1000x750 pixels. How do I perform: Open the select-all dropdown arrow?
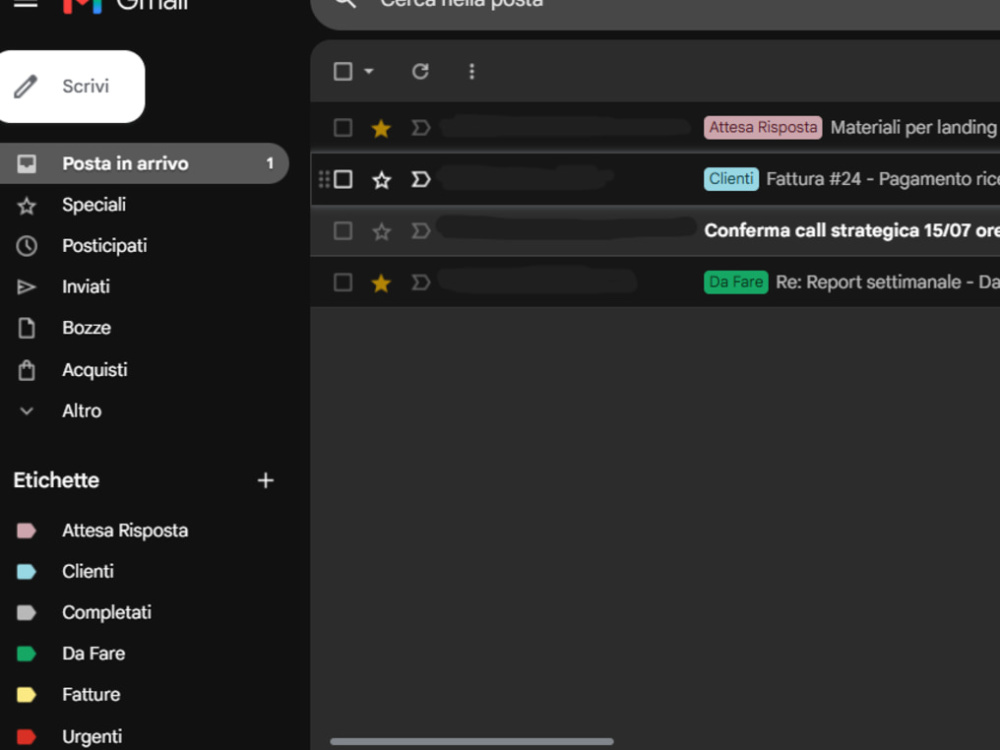(369, 71)
